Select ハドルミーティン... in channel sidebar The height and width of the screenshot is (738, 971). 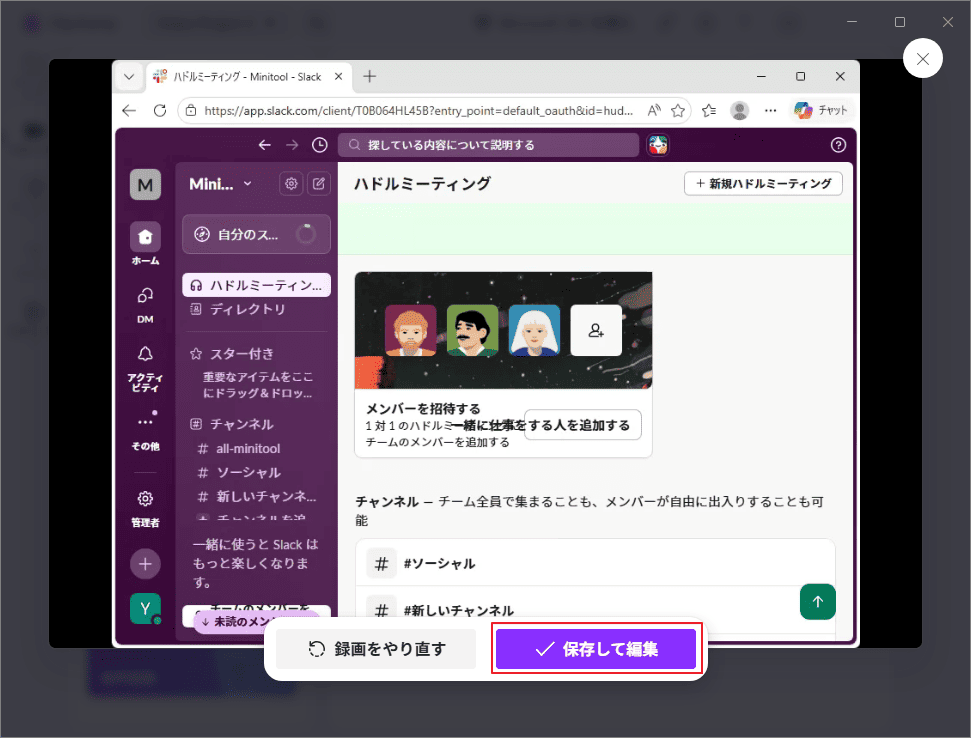pyautogui.click(x=256, y=285)
